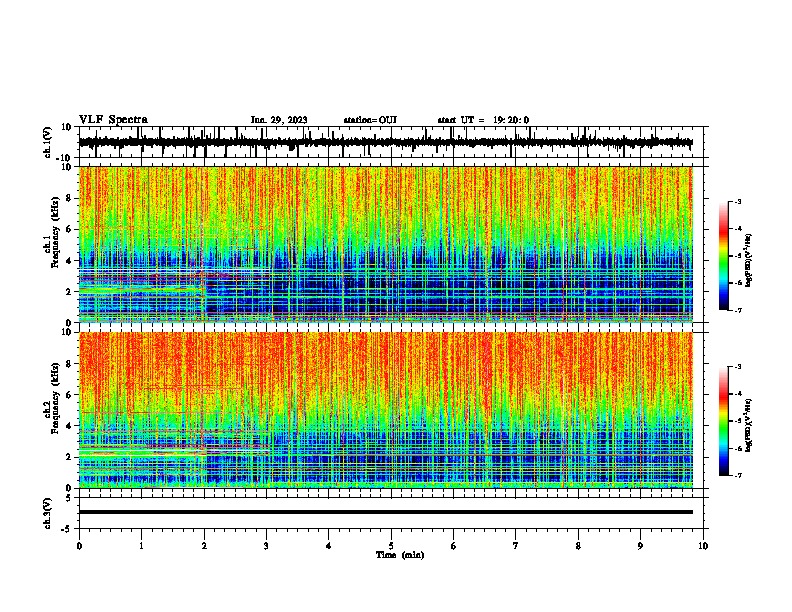
Task: Click time axis tick label '7'
Action: coord(516,546)
